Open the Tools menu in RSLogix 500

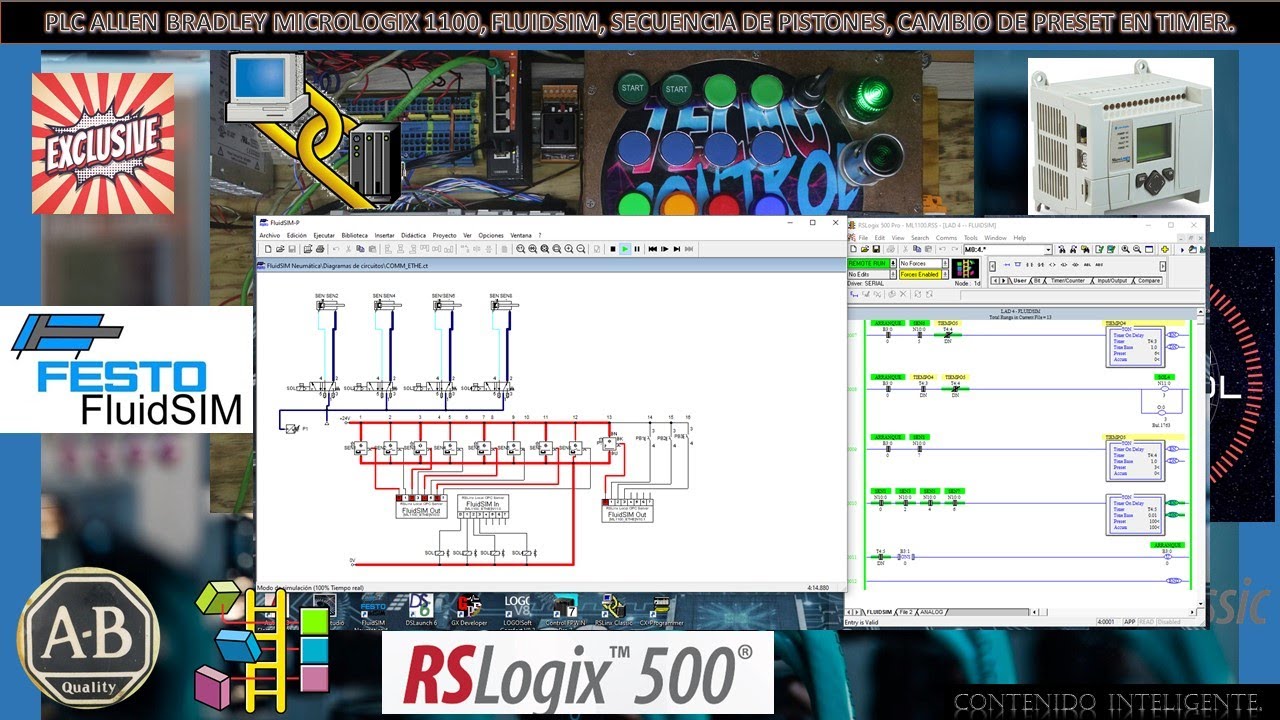[971, 238]
